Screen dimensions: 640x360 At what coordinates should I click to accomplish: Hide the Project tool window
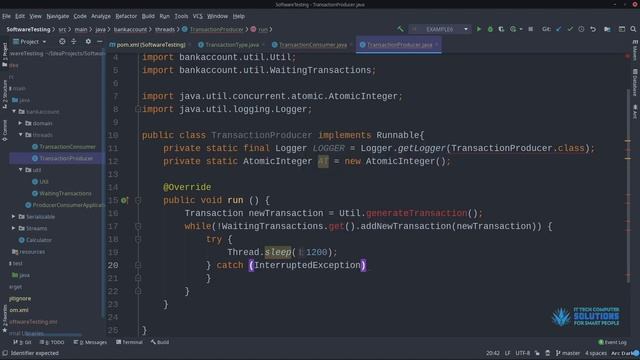(x=100, y=42)
